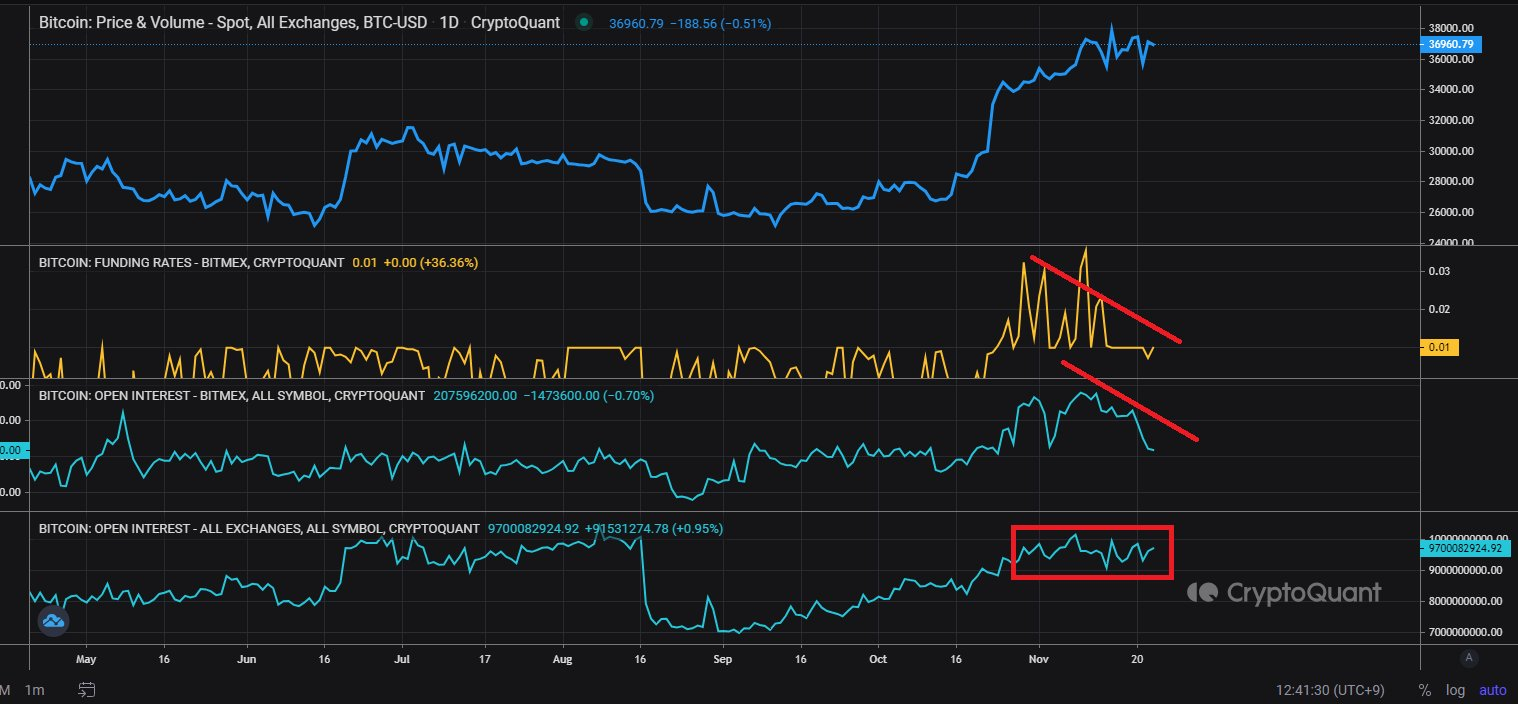Click the green status dot beside BTC-USD price
1518x704 pixels.
point(584,21)
